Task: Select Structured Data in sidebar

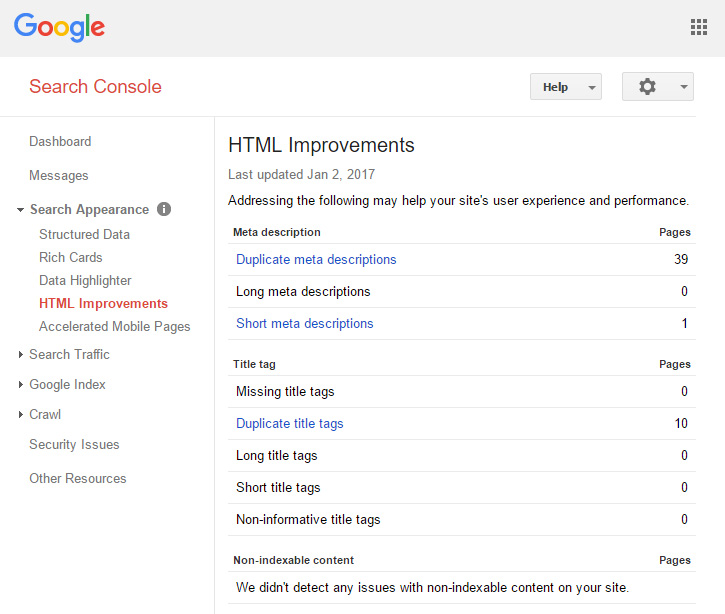Action: (85, 234)
